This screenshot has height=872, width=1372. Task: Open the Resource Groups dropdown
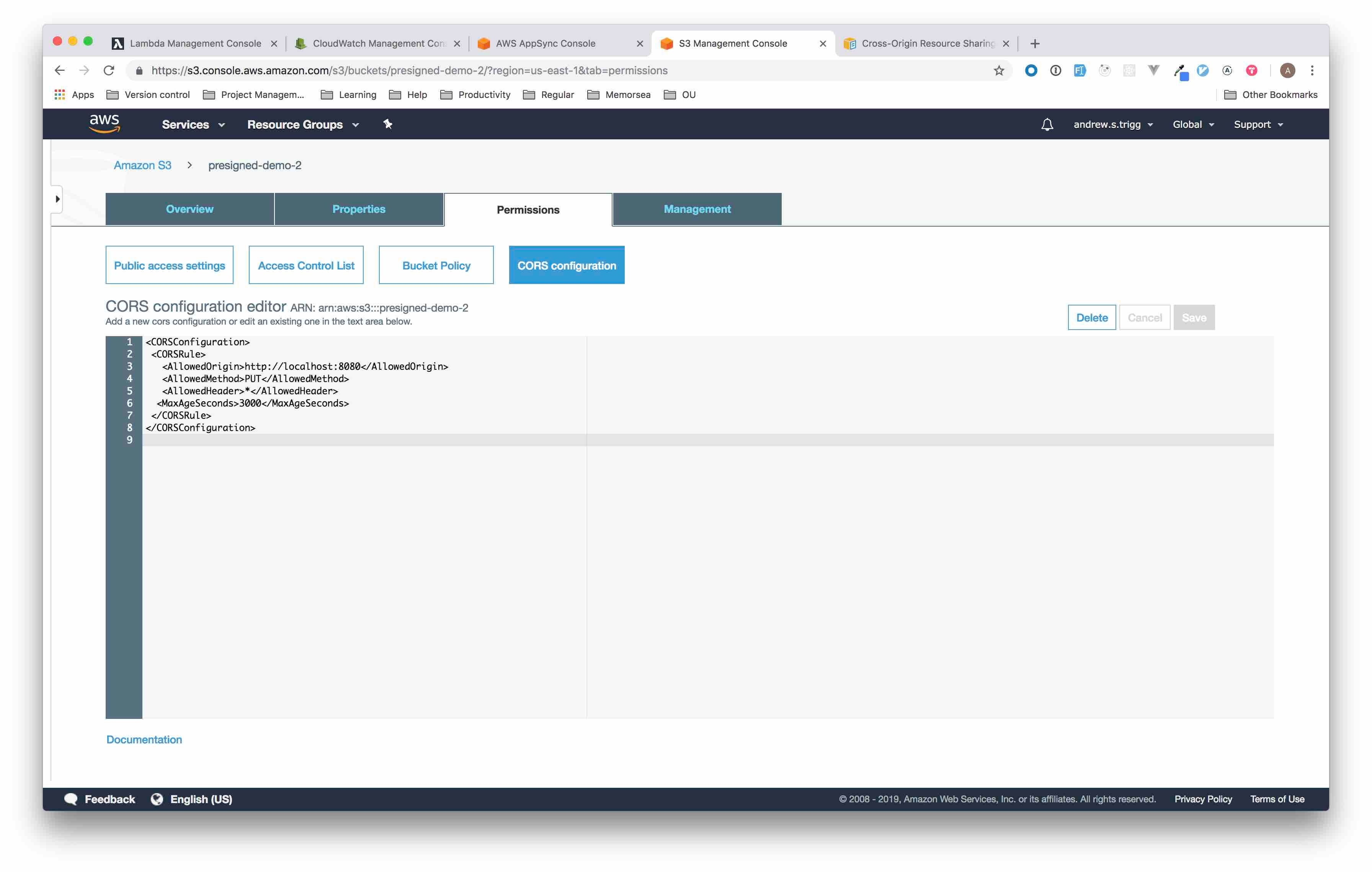pos(302,124)
